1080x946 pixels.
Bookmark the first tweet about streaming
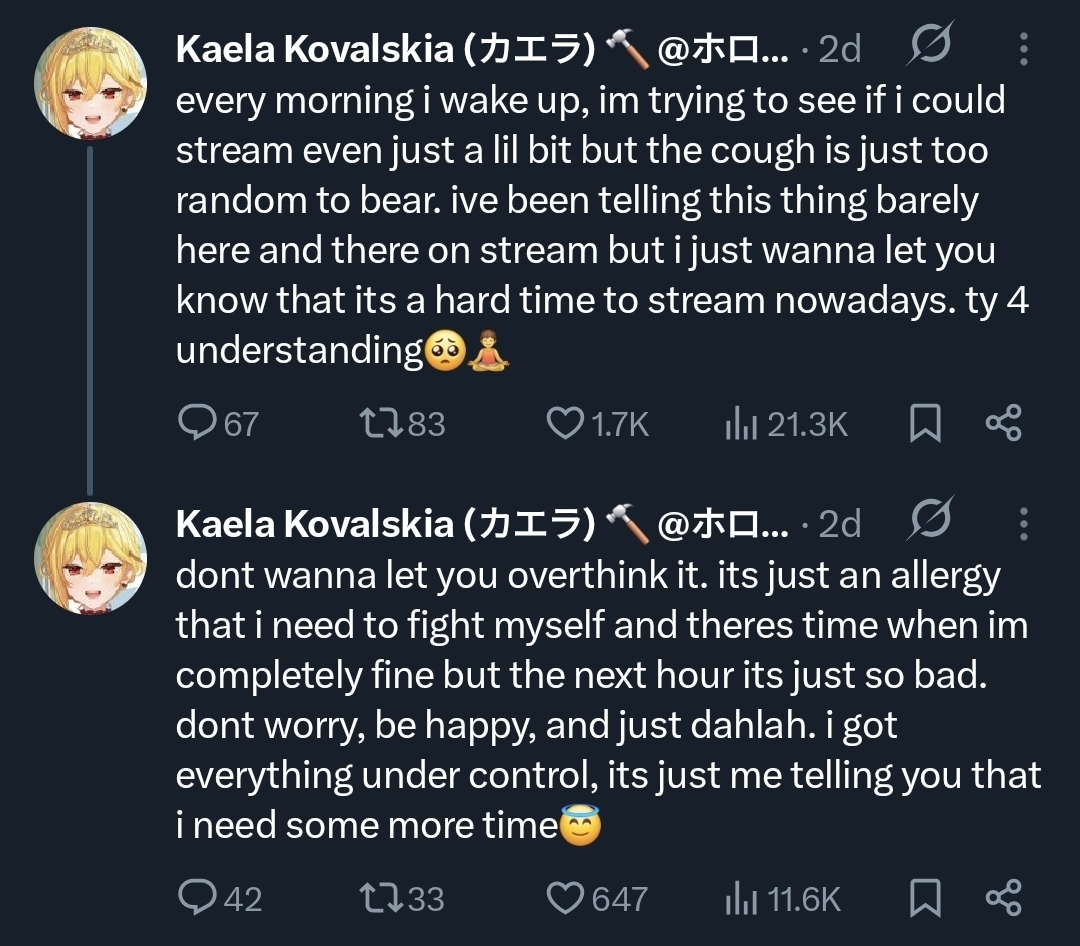925,425
